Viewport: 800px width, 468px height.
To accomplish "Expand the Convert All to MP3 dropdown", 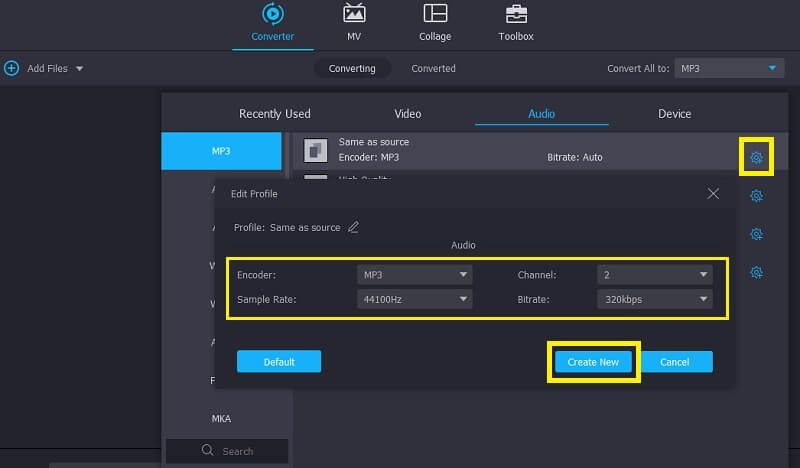I will click(x=727, y=68).
